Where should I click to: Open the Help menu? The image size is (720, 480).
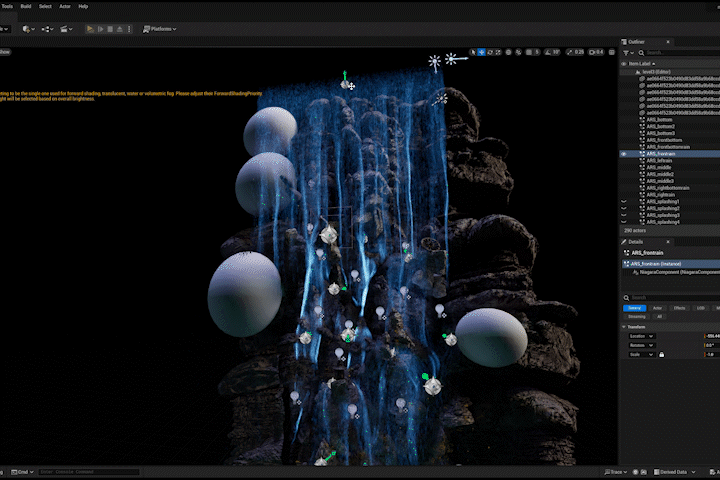click(83, 6)
